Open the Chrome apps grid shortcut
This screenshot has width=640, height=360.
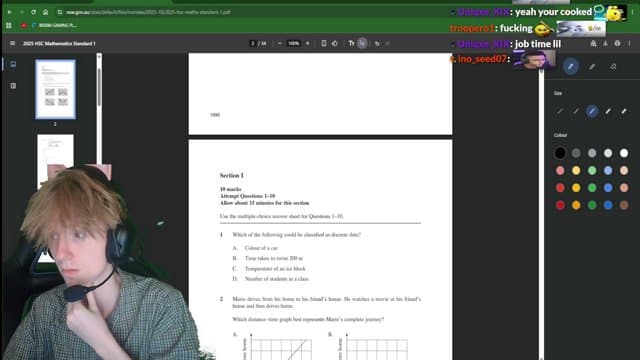pos(9,25)
